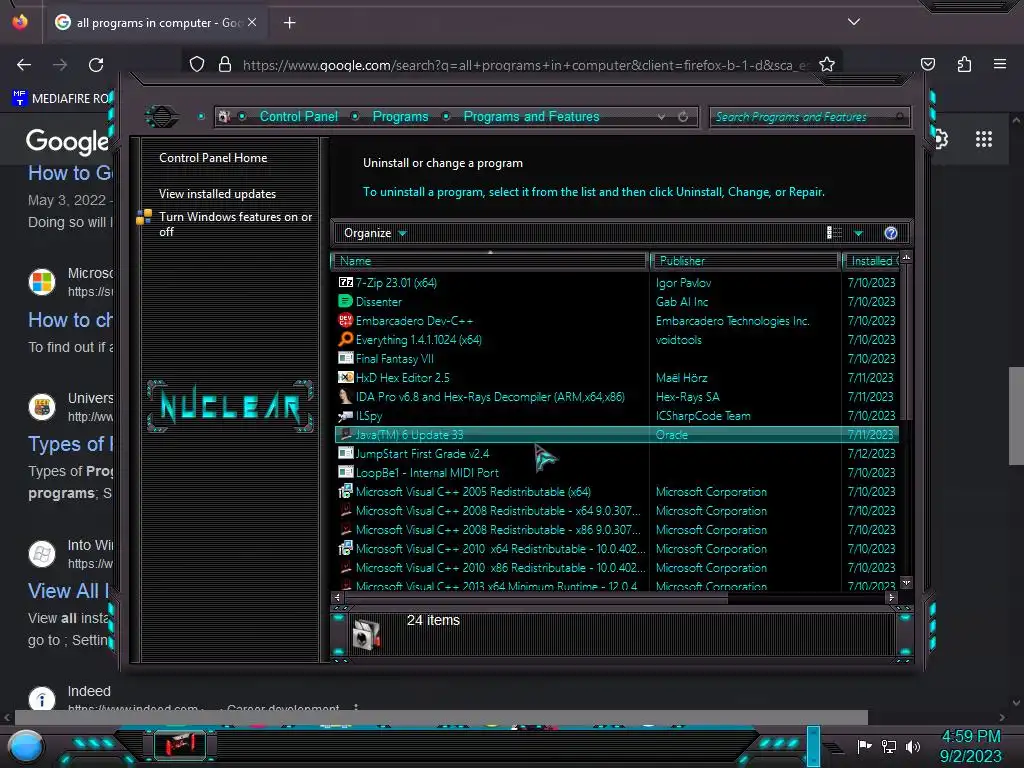Click the Embarcadero Dev-C++ red icon
The width and height of the screenshot is (1024, 768).
pyautogui.click(x=345, y=321)
